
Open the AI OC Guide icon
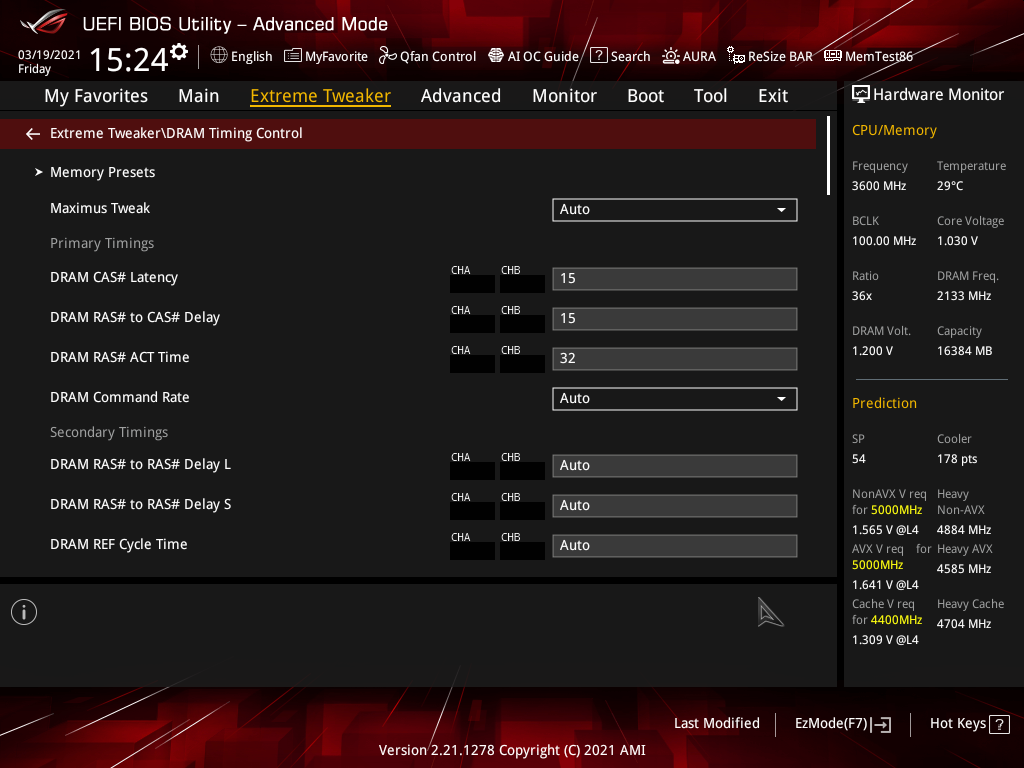pos(496,56)
